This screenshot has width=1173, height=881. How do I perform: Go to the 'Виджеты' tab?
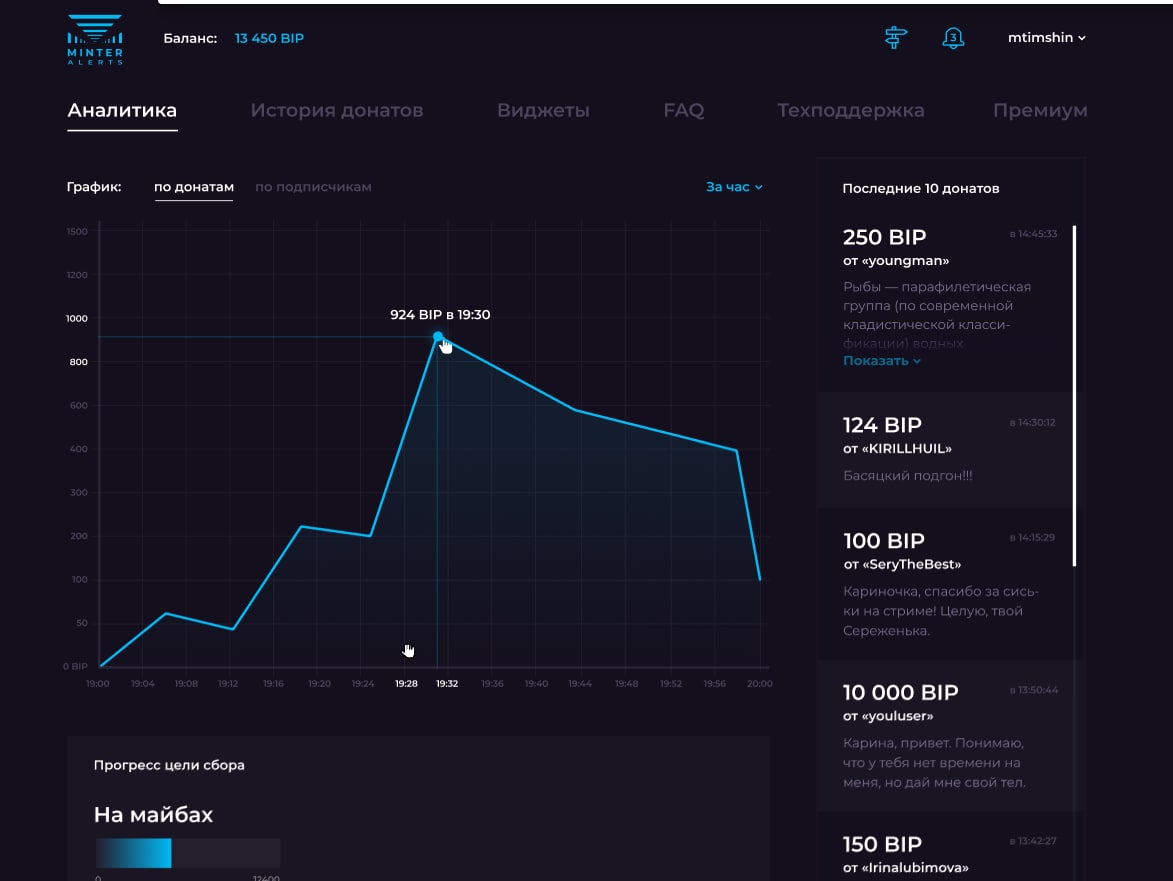[543, 111]
